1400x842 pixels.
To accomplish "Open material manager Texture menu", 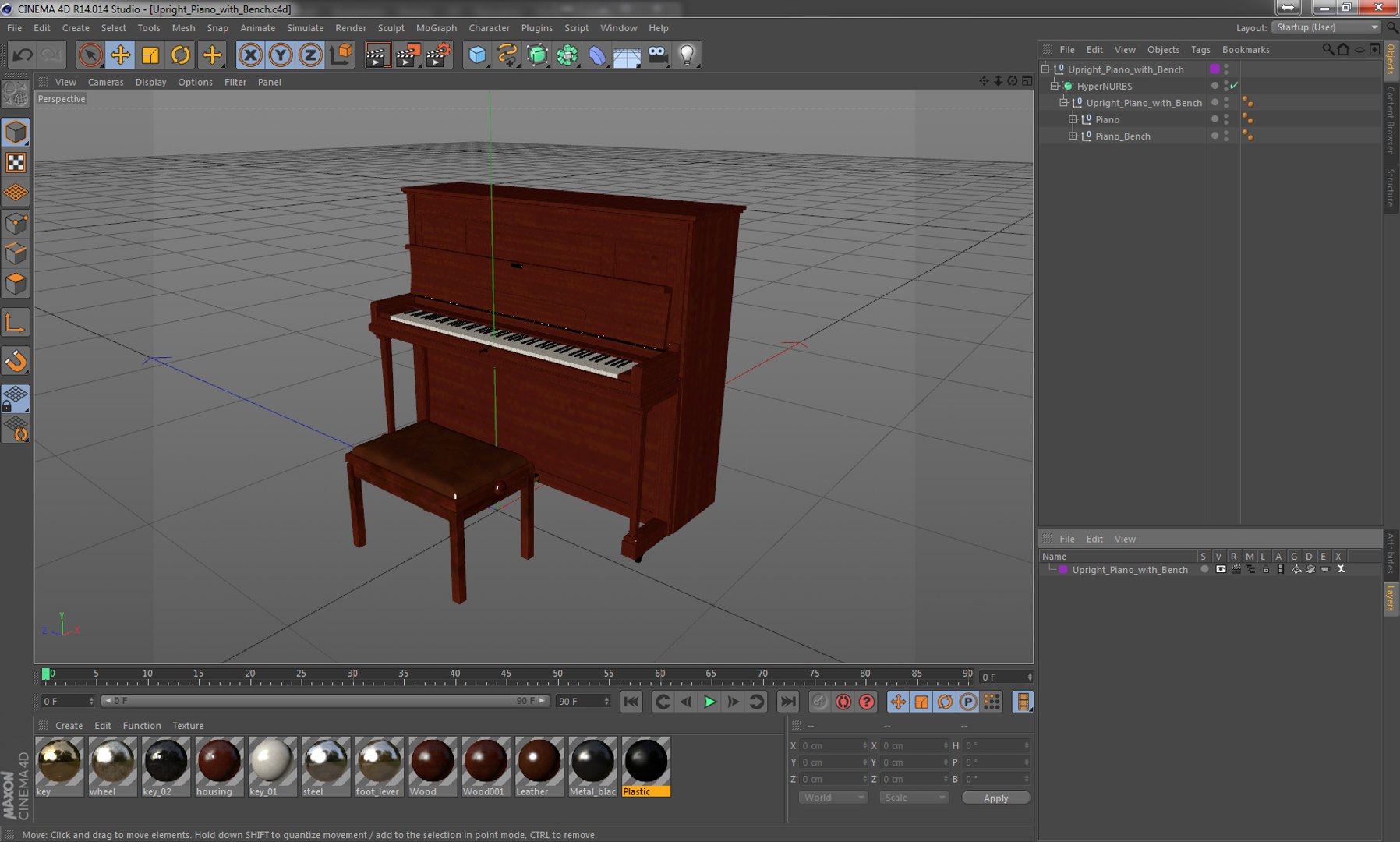I will point(188,726).
